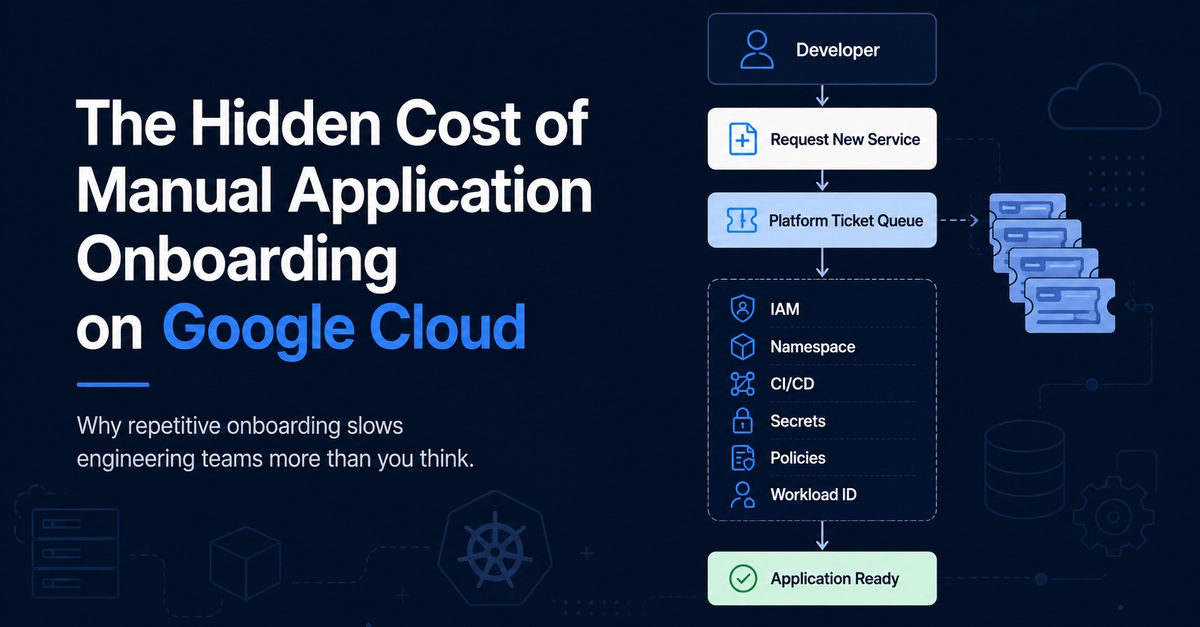
Task: Select the Application Ready box
Action: click(822, 578)
